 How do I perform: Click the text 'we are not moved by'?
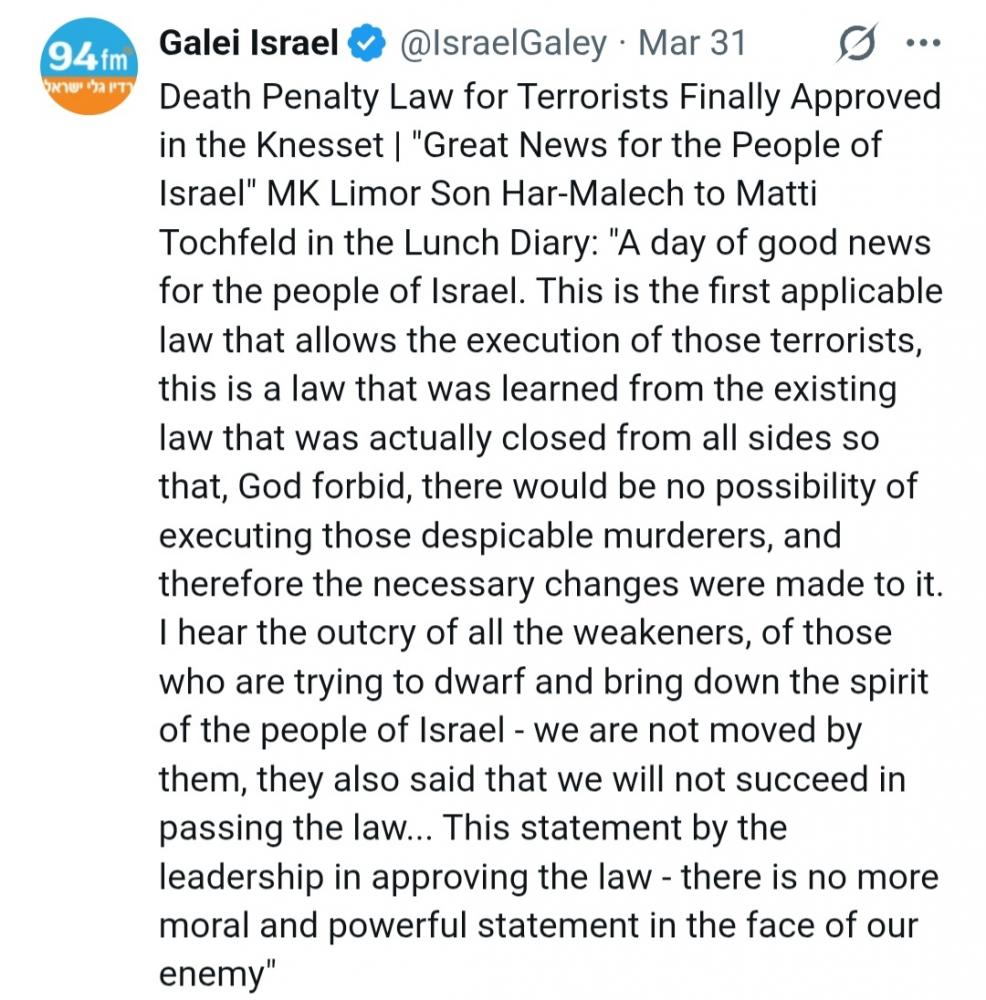[698, 731]
